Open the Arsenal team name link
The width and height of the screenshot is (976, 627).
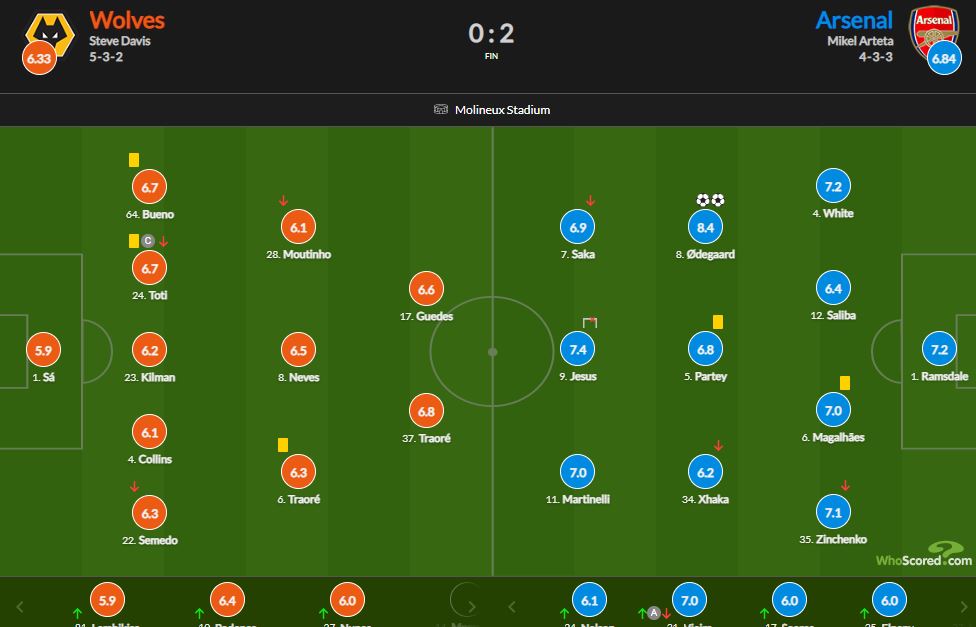(853, 20)
